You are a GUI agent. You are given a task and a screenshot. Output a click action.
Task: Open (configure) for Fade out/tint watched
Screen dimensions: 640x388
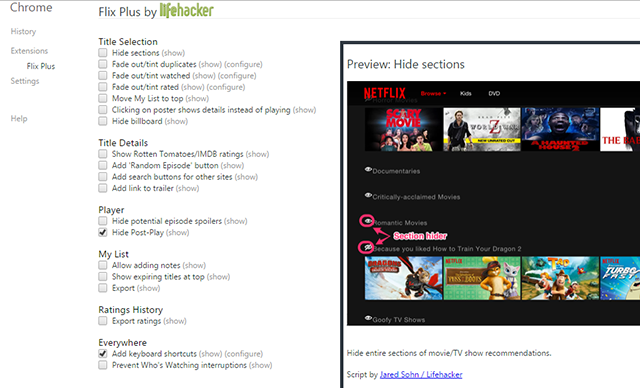coord(237,76)
